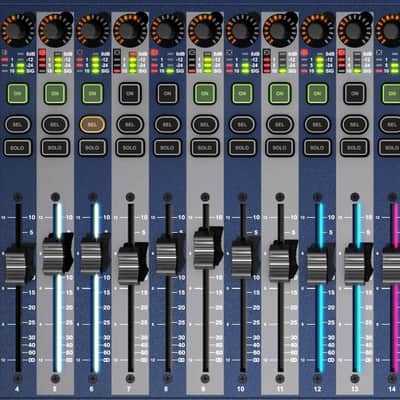Solo channel 10
The image size is (400, 400).
pos(242,148)
